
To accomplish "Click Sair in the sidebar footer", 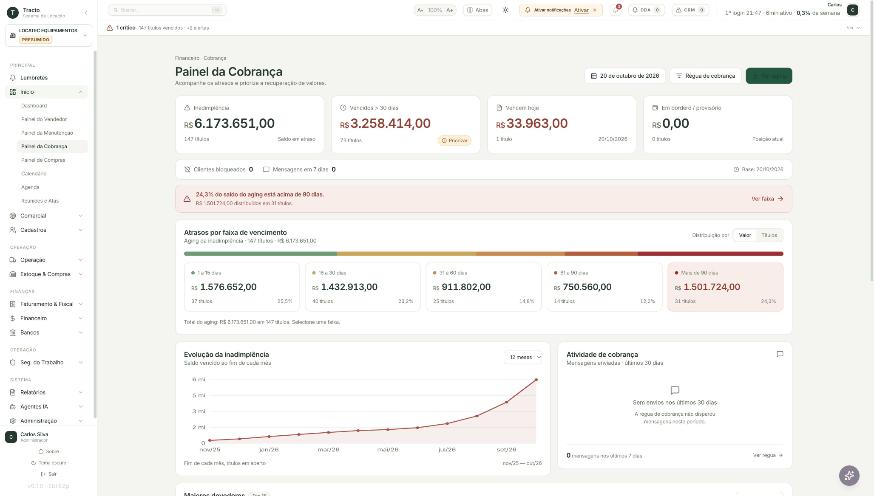I will click(x=49, y=474).
